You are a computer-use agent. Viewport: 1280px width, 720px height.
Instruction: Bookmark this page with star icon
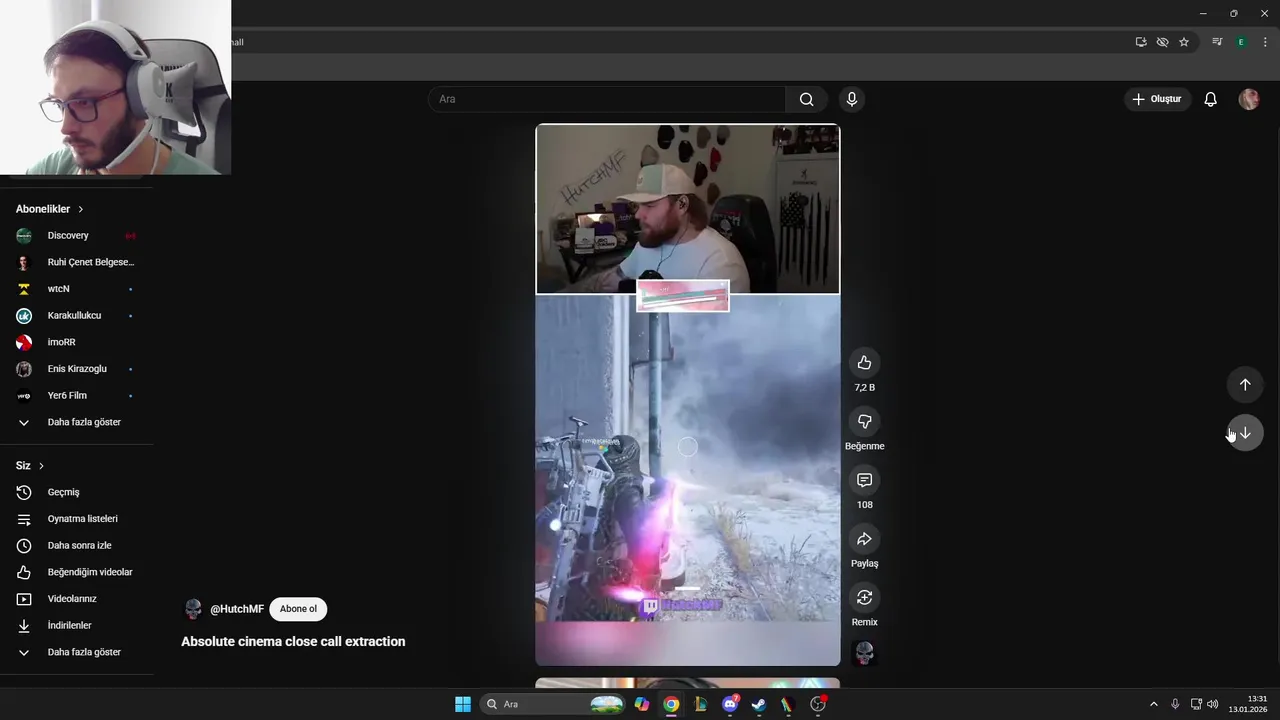pyautogui.click(x=1184, y=42)
